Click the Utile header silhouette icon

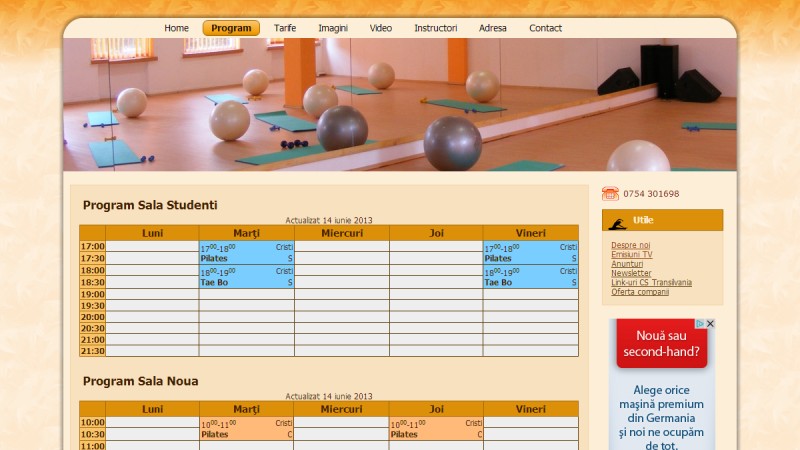617,221
